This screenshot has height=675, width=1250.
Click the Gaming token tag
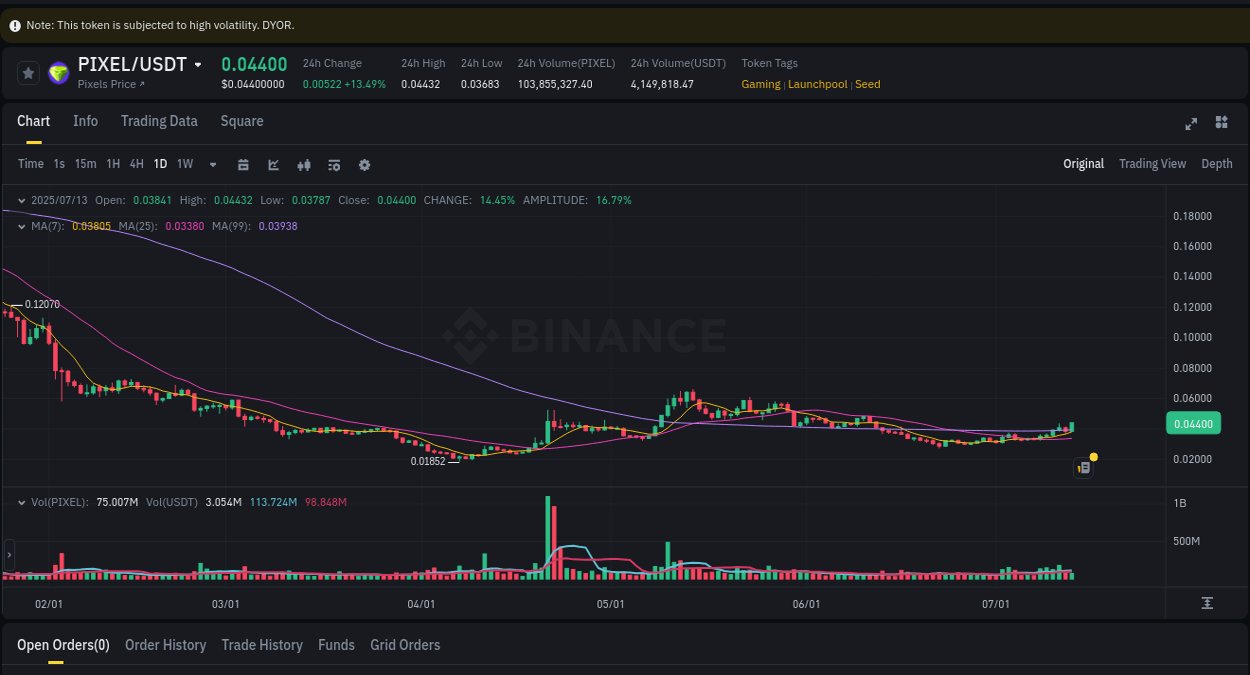point(761,84)
